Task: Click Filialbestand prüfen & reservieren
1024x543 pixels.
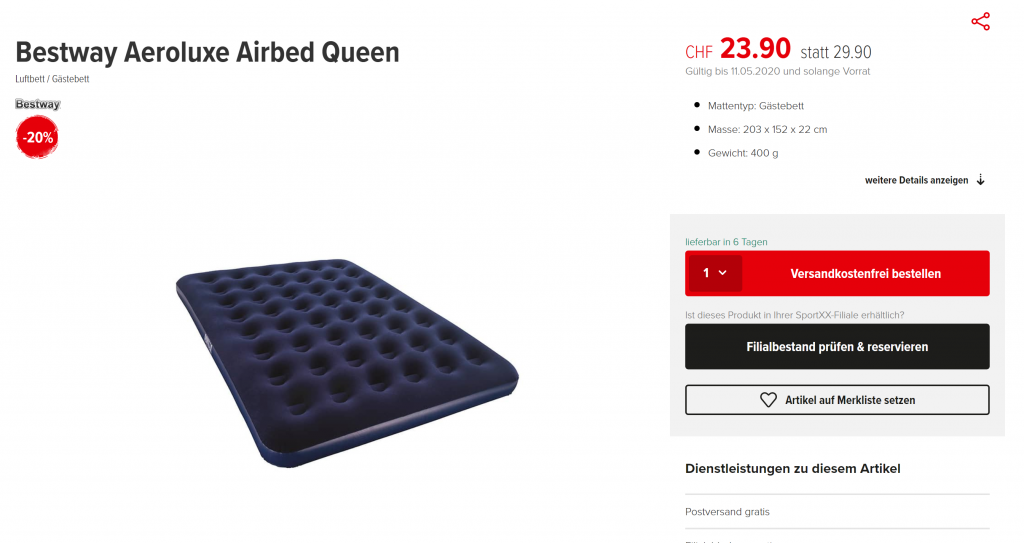Action: click(x=837, y=347)
